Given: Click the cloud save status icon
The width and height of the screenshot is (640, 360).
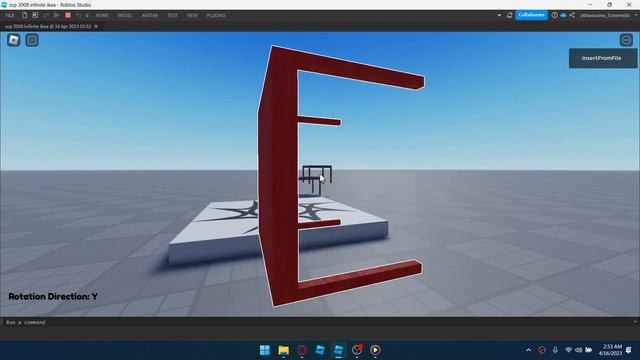Looking at the screenshot, I should point(563,15).
